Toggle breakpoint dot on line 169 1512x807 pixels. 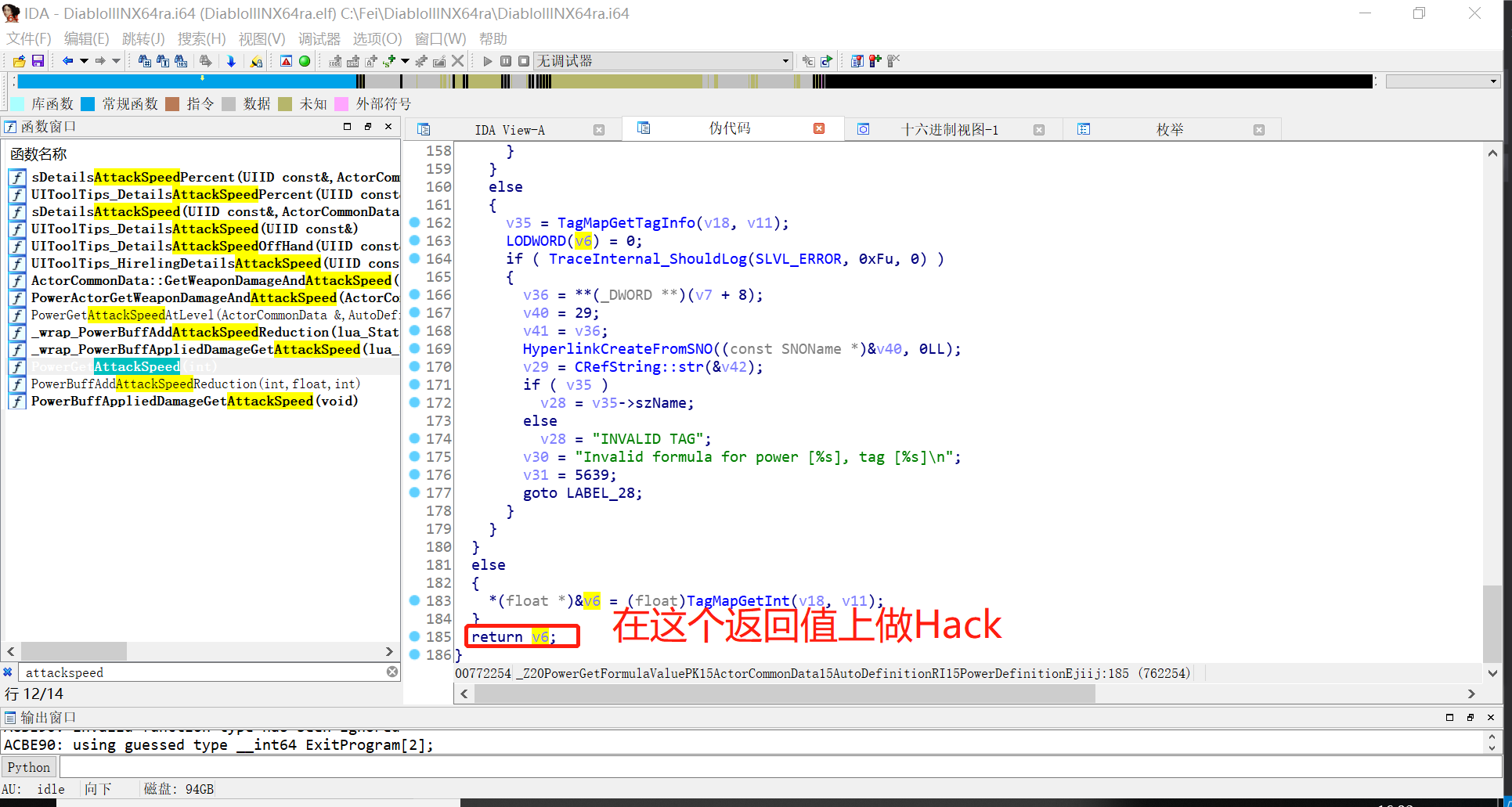point(415,348)
